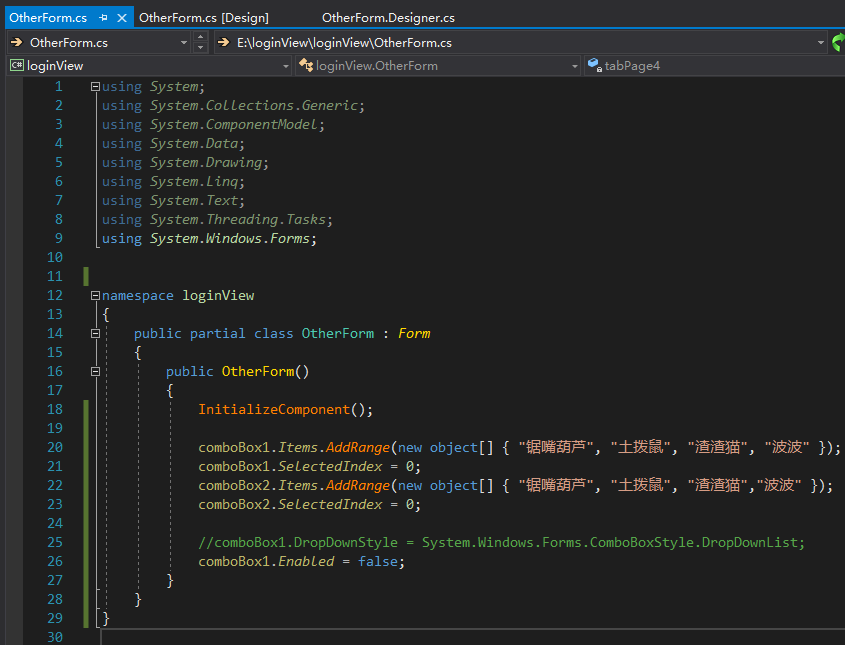Click the C# icon beside loginView project name
Image resolution: width=845 pixels, height=645 pixels.
click(x=16, y=65)
